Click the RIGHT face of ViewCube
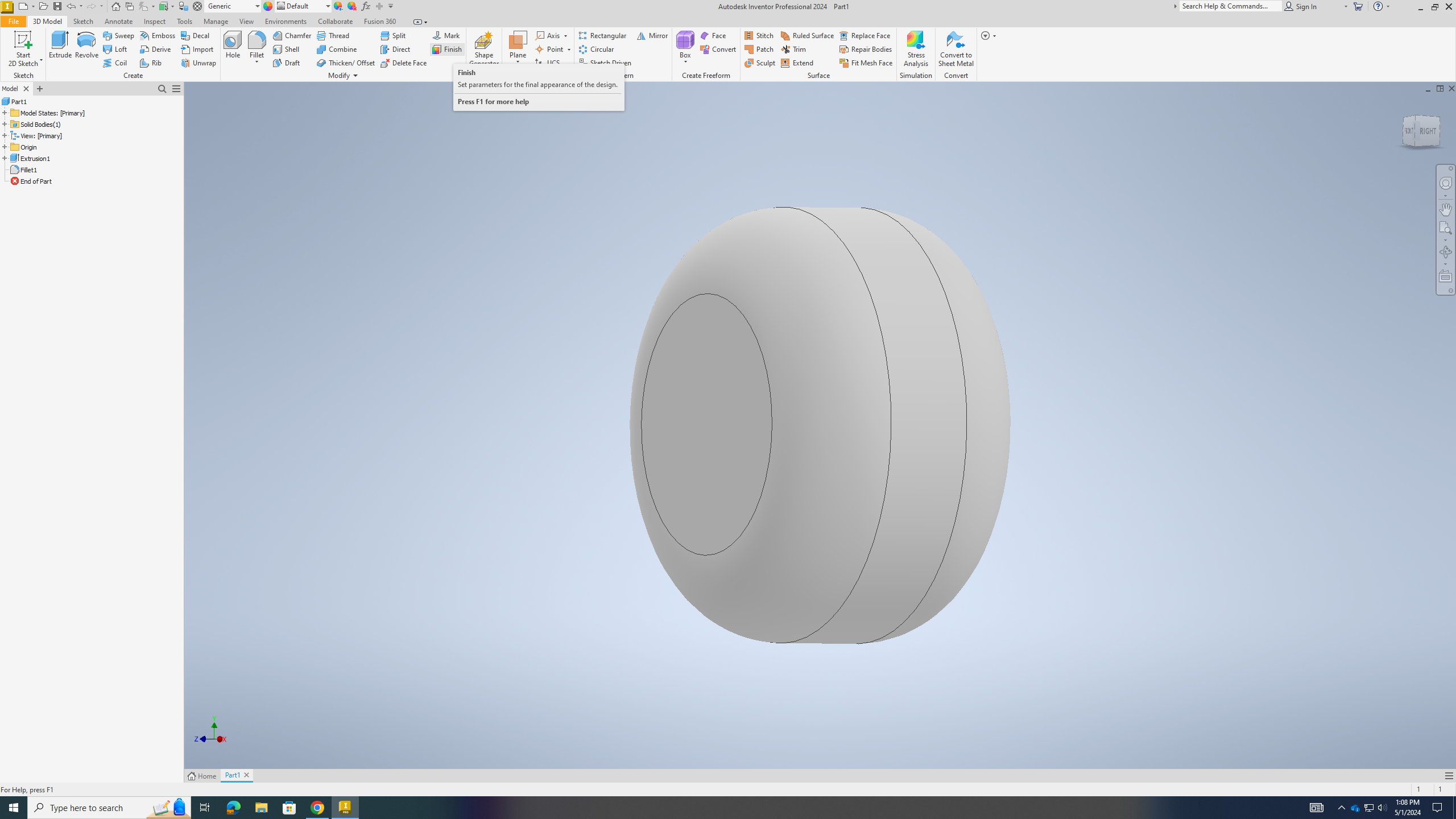Viewport: 1456px width, 819px height. tap(1428, 131)
